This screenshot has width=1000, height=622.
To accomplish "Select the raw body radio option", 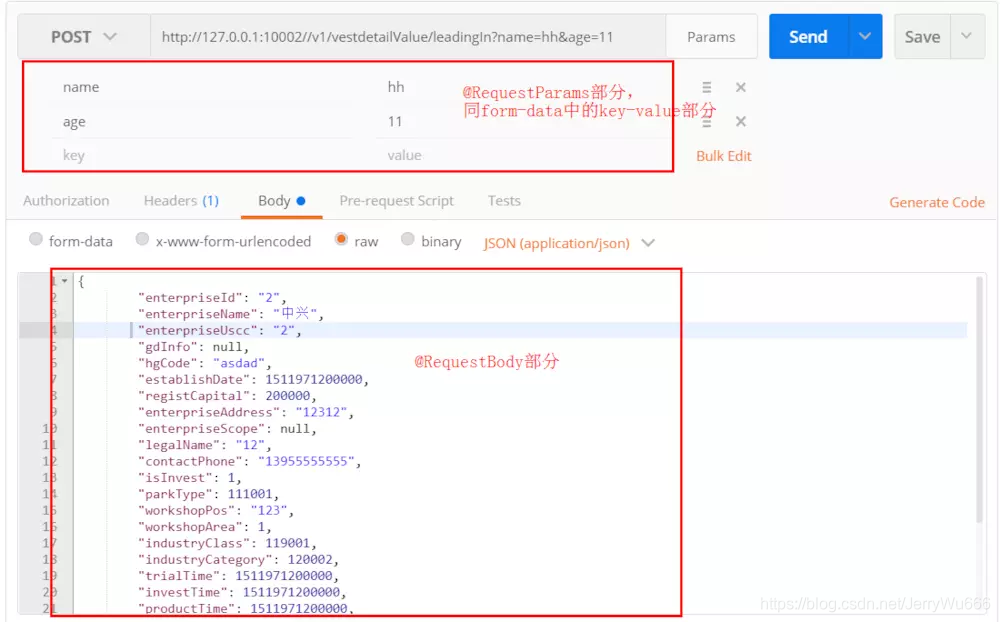I will [x=341, y=239].
